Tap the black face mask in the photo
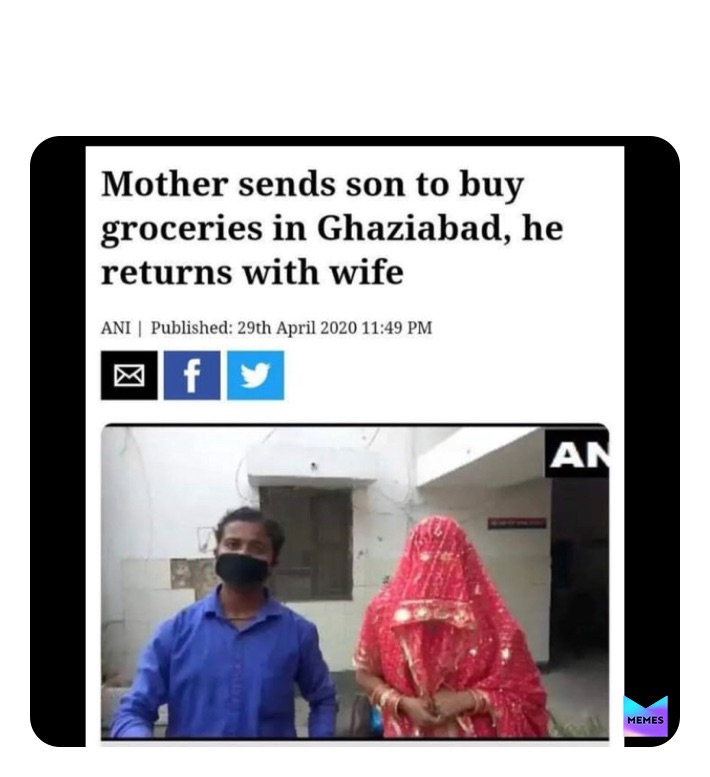 (241, 571)
